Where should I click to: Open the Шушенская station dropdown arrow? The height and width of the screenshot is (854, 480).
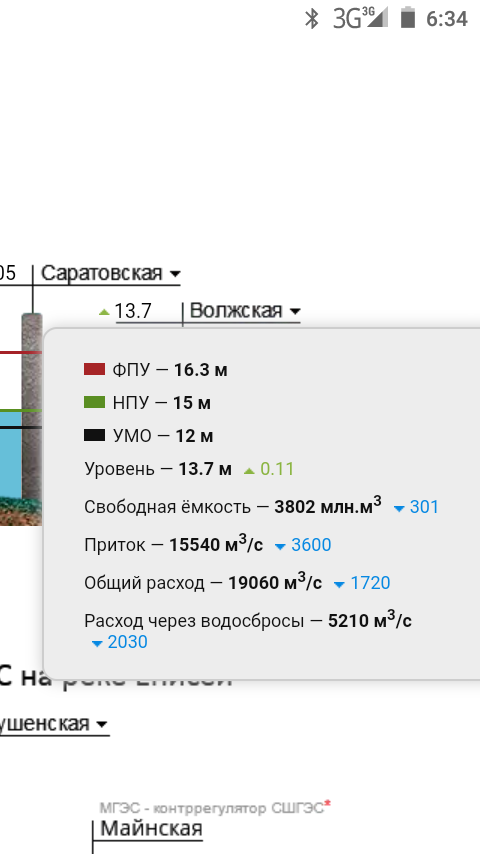(101, 725)
